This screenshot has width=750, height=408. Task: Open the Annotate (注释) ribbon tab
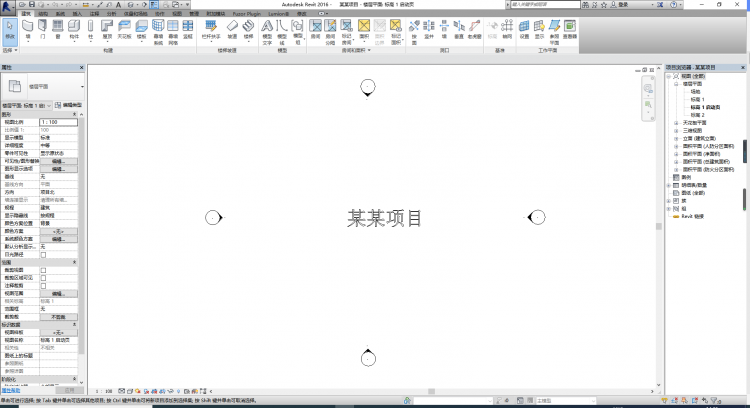point(94,14)
